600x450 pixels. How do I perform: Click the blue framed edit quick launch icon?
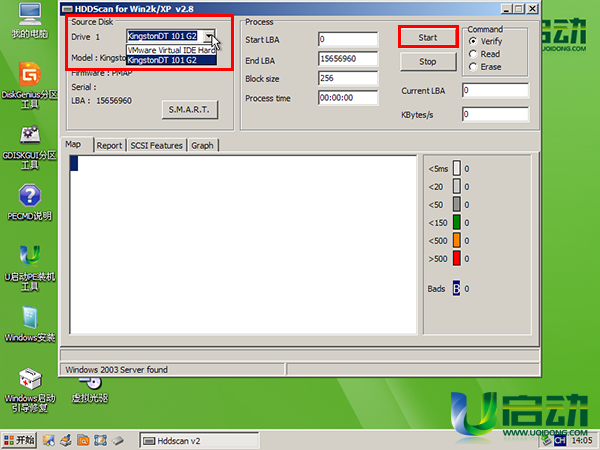tap(100, 440)
